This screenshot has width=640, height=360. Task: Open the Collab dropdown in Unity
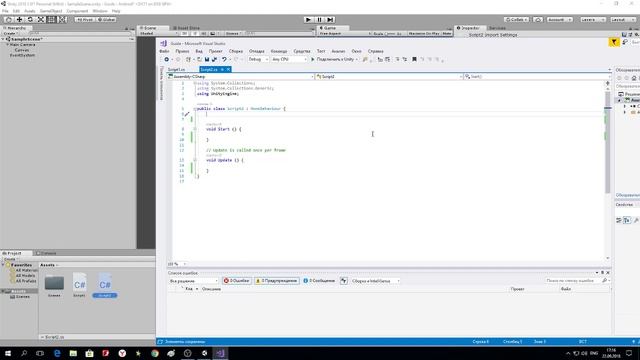pos(516,20)
